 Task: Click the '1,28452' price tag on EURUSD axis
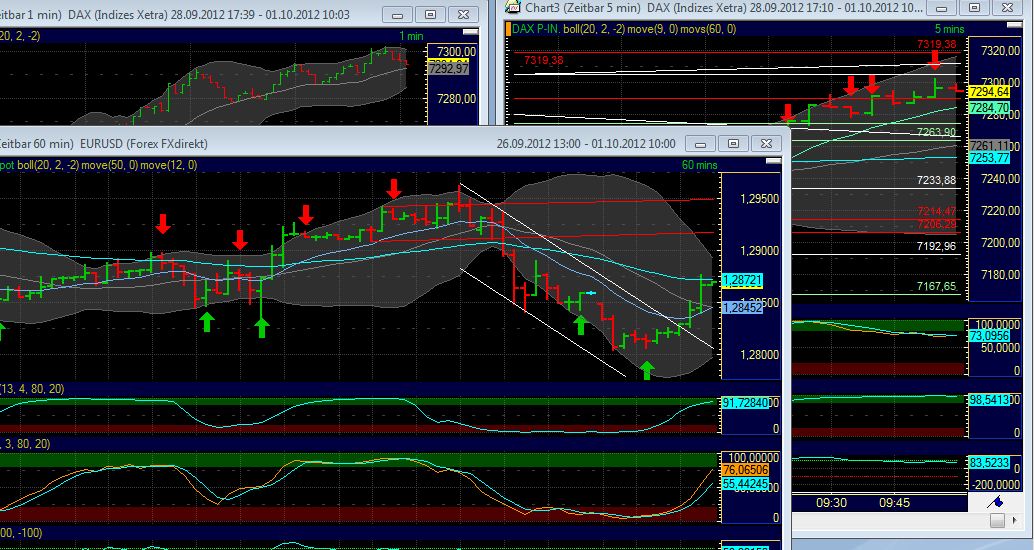743,307
